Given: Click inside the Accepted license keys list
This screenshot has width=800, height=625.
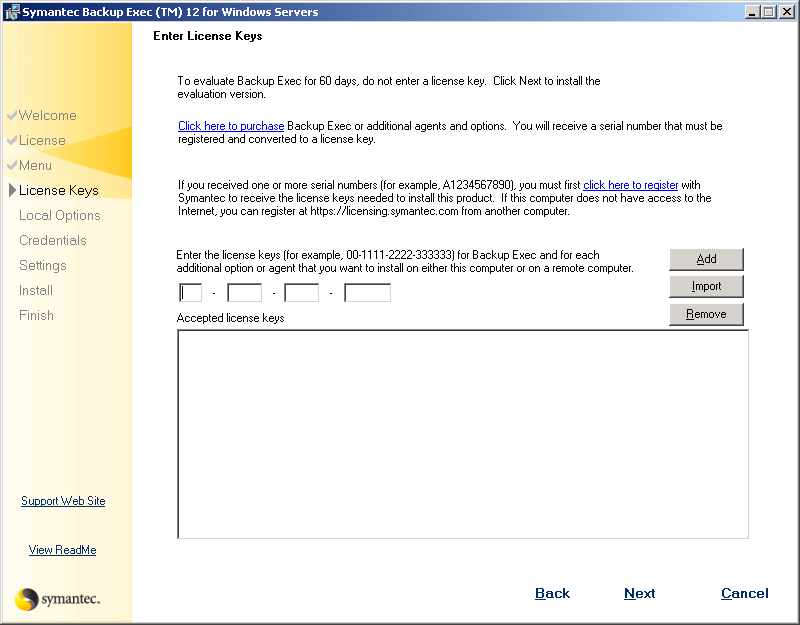Looking at the screenshot, I should 463,434.
